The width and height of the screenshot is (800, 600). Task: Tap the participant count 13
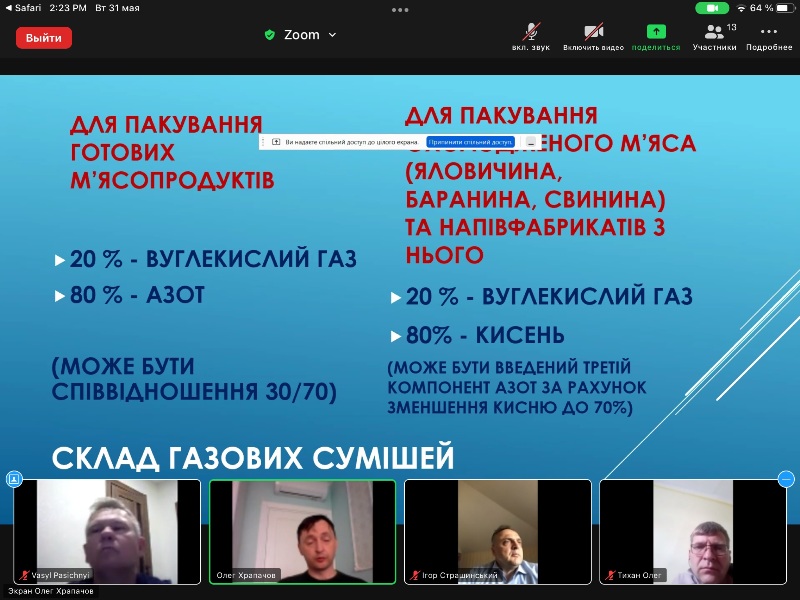pos(731,28)
